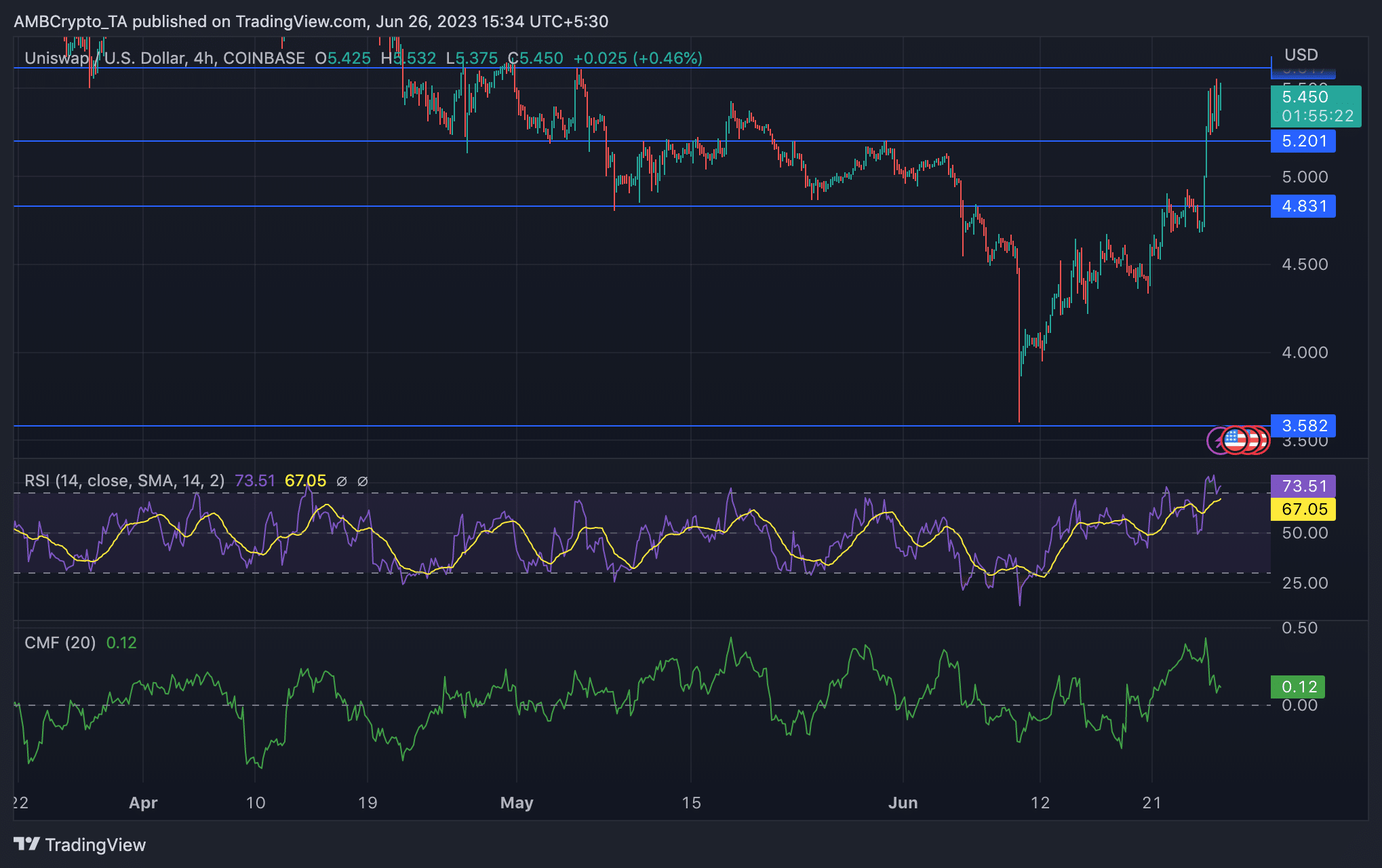Viewport: 1382px width, 868px height.
Task: Click the 15 date label on time axis
Action: pyautogui.click(x=691, y=803)
